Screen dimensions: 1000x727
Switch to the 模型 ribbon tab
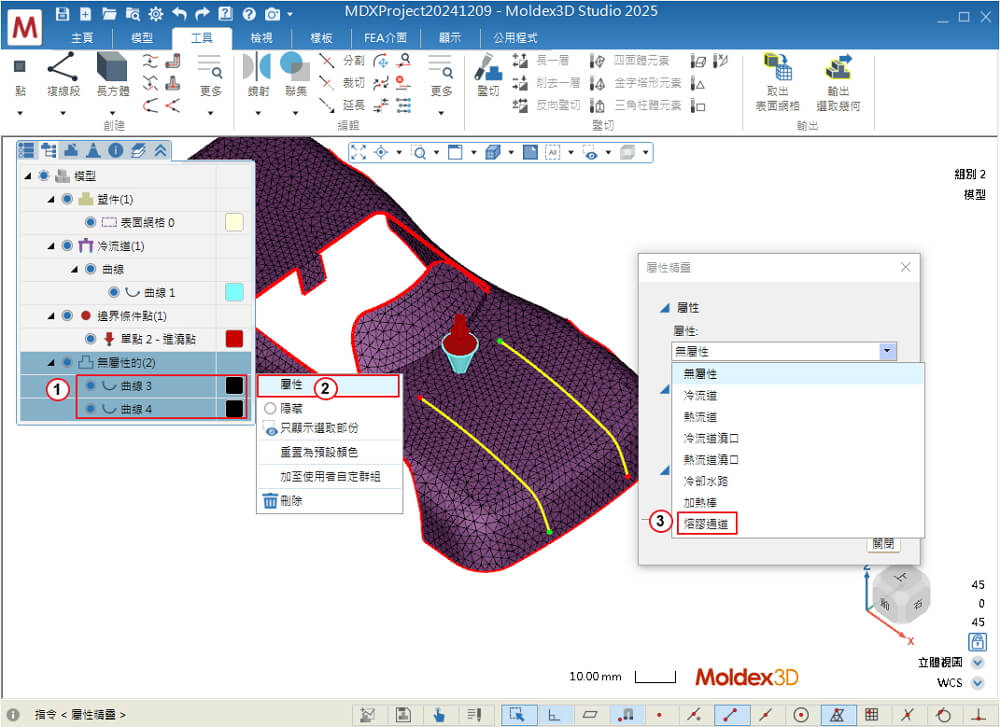[142, 38]
